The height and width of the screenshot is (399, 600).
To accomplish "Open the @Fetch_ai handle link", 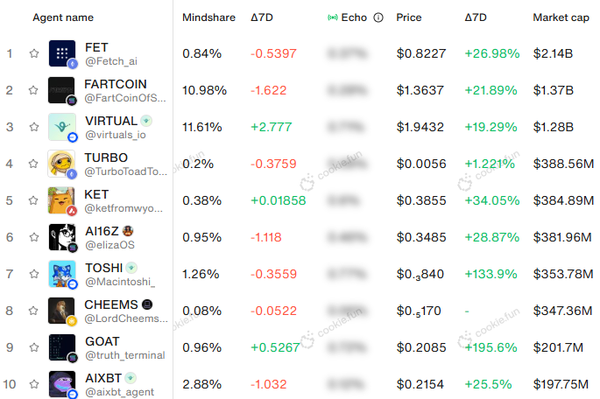I will (x=111, y=61).
